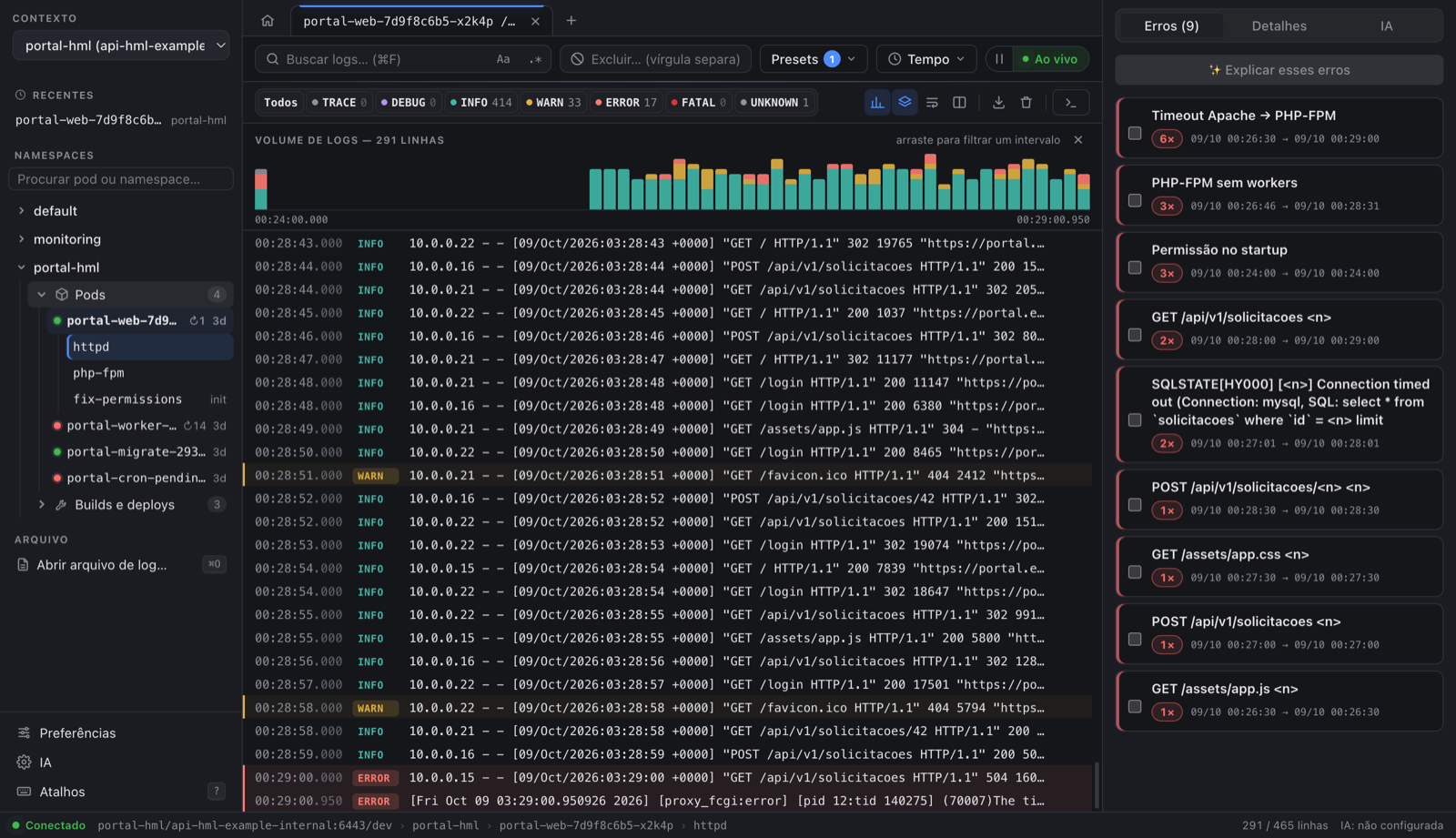Tick checkbox for SQLSTATE[HY000] connection timeout error
The width and height of the screenshot is (1456, 838).
1135,420
